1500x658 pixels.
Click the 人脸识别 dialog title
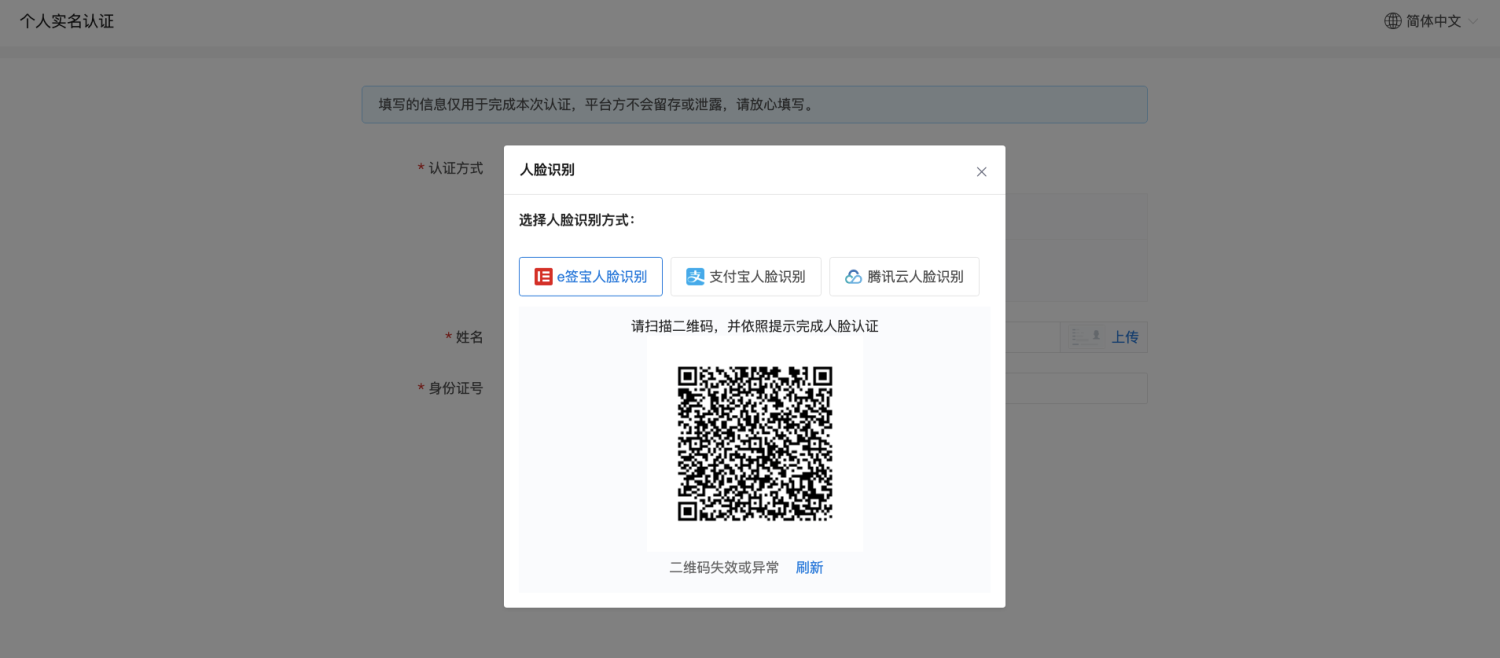pyautogui.click(x=547, y=170)
